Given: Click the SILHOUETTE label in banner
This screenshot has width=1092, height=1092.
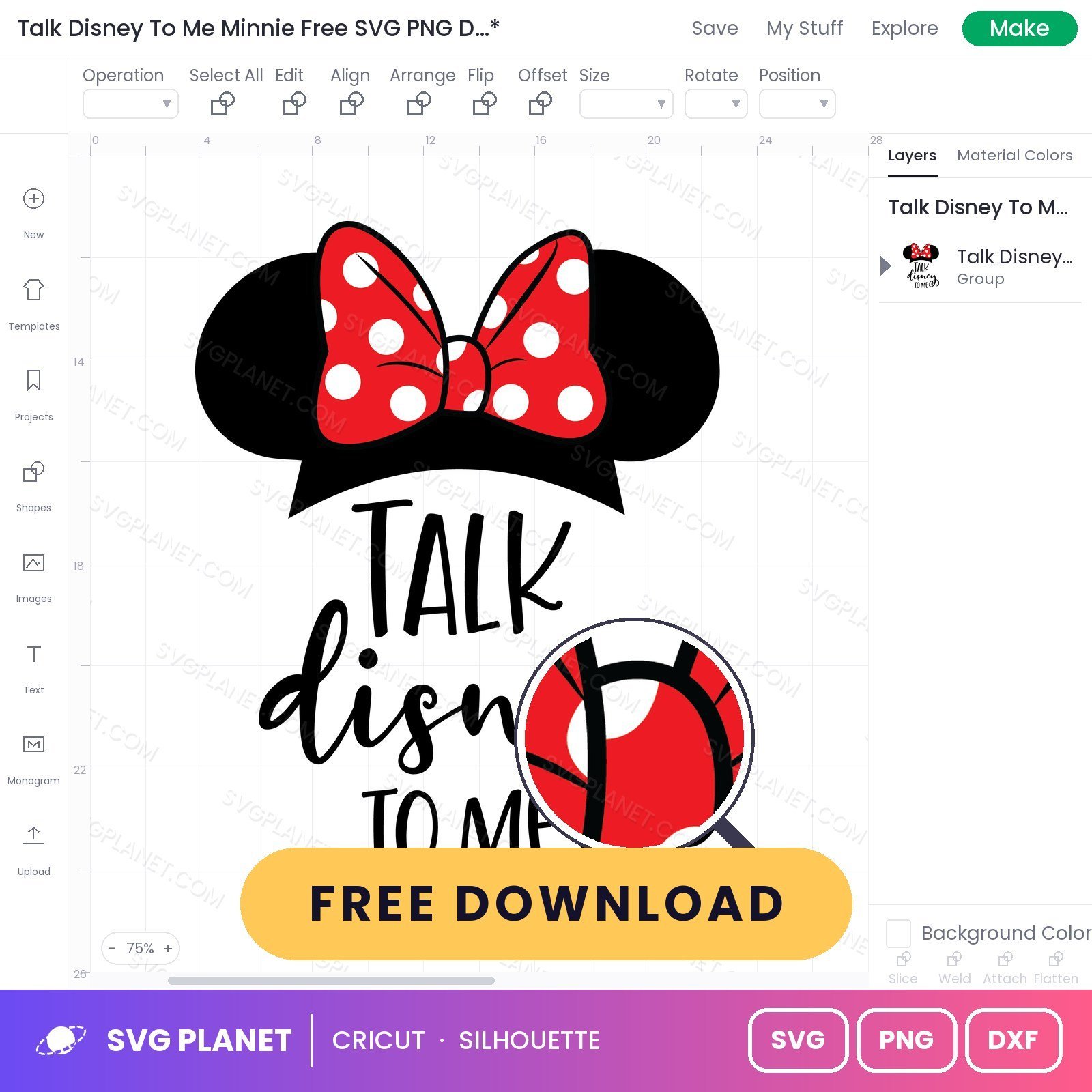Looking at the screenshot, I should point(529,1040).
